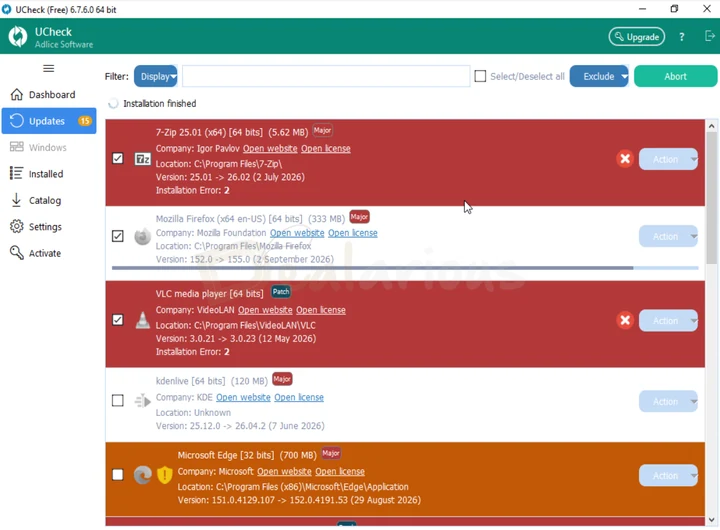Click the Updates refresh icon in sidebar
This screenshot has width=720, height=530.
pyautogui.click(x=17, y=121)
